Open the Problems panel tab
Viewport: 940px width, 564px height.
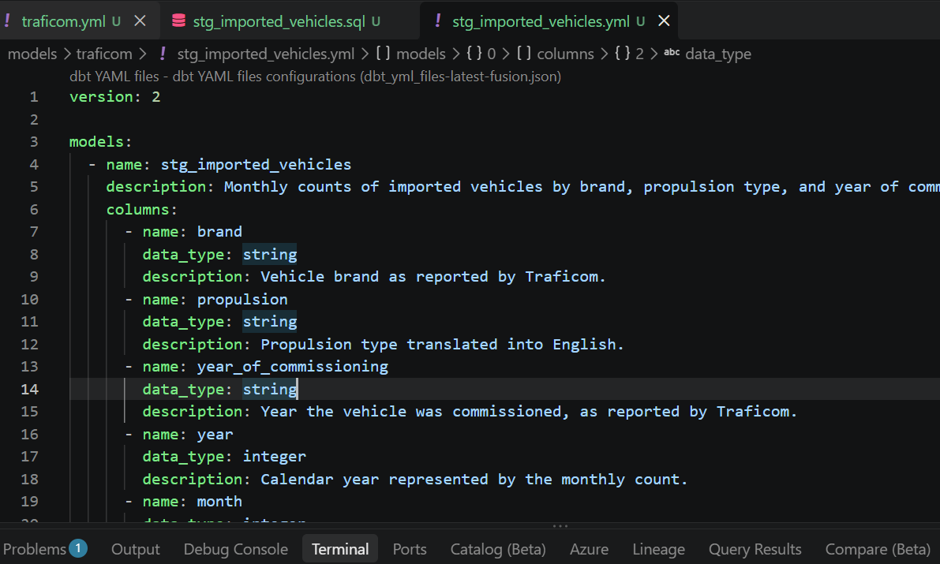click(x=34, y=549)
